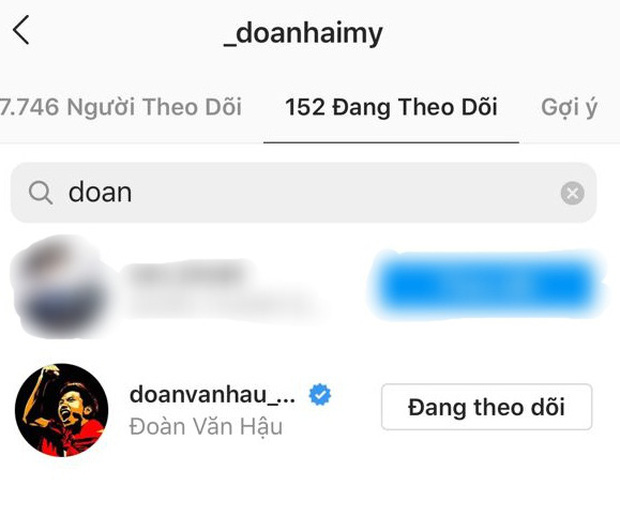
Task: Open Đoàn Văn Hậu profile picture
Action: [61, 410]
